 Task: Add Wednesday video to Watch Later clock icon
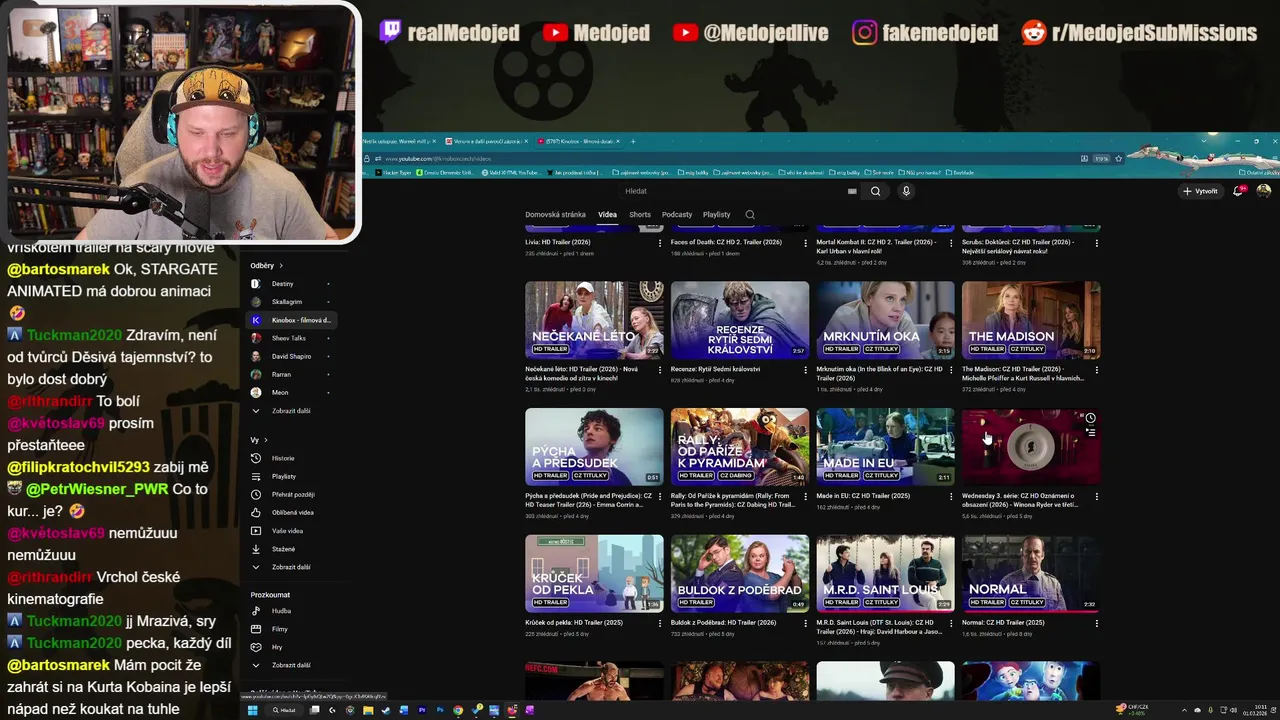1090,418
